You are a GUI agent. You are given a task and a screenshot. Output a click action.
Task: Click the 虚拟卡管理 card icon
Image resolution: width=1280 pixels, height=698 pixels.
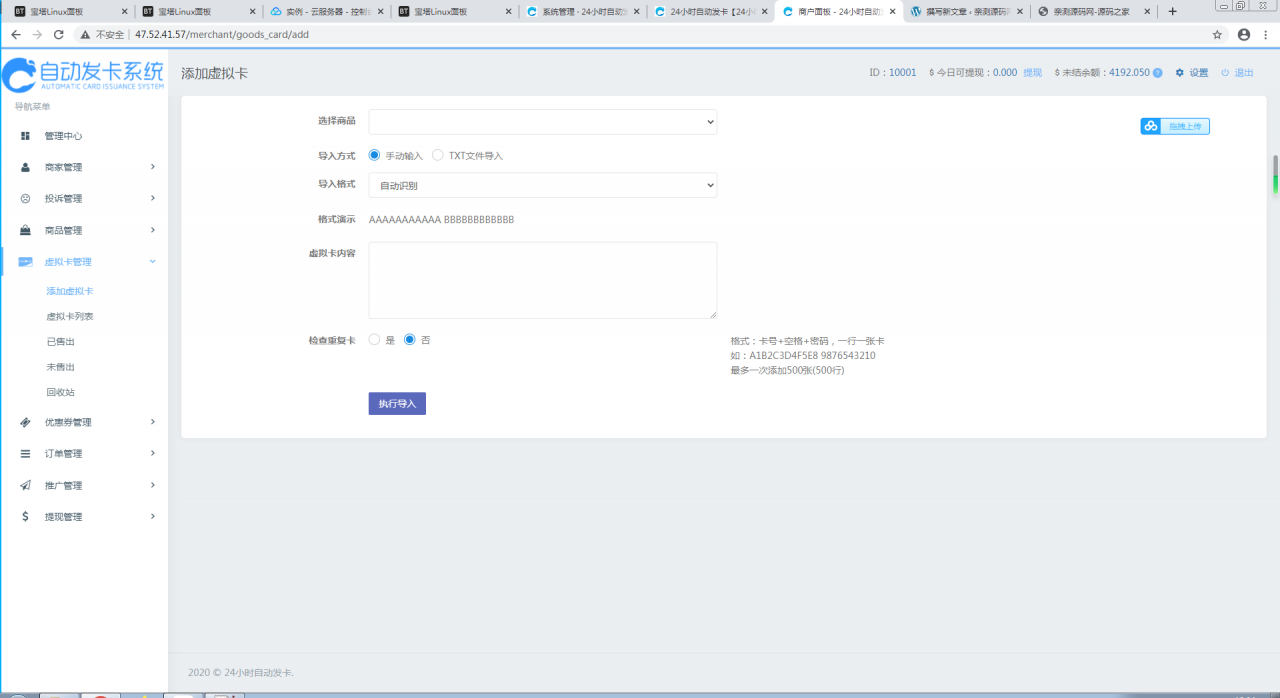click(25, 261)
